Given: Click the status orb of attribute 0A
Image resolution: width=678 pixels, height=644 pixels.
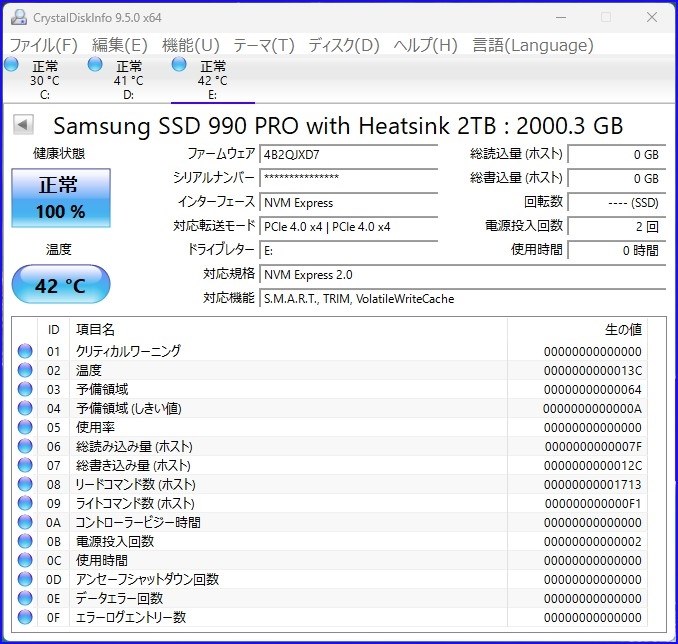Looking at the screenshot, I should click(x=25, y=522).
